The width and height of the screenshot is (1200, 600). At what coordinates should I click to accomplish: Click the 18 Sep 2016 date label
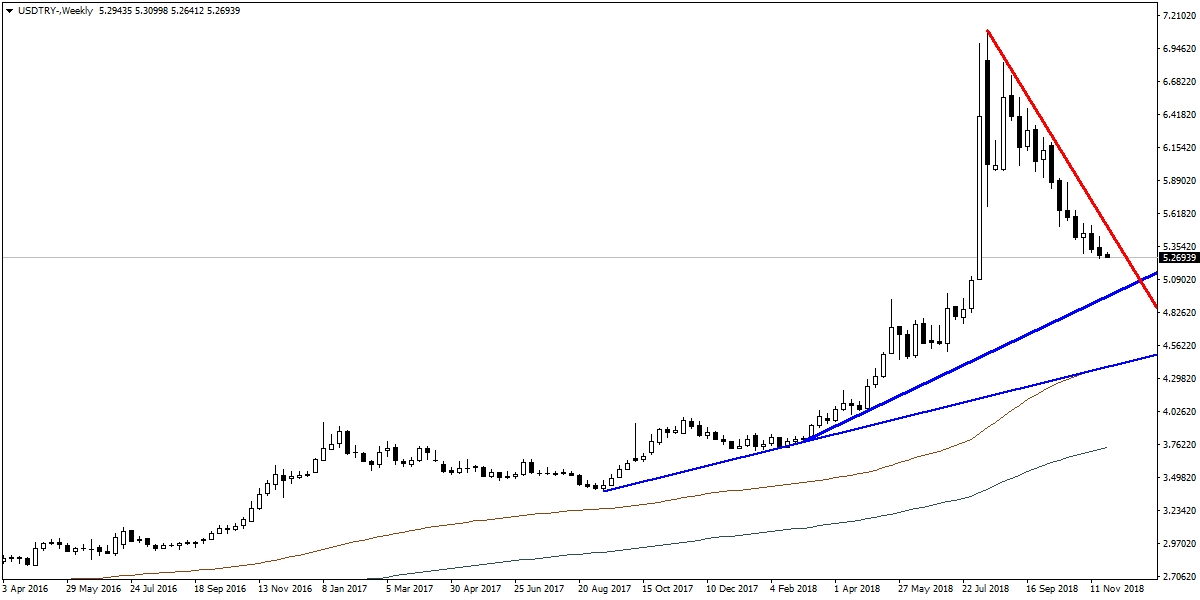(x=221, y=591)
